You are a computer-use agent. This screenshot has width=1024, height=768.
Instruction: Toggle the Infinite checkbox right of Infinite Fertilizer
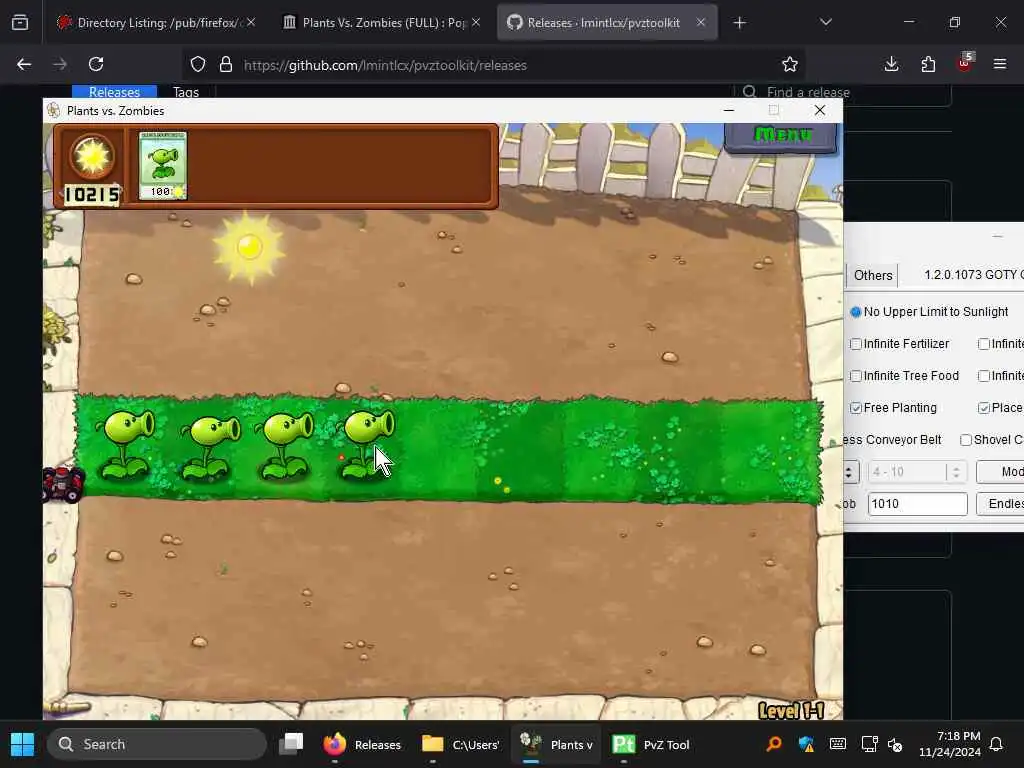(x=984, y=344)
